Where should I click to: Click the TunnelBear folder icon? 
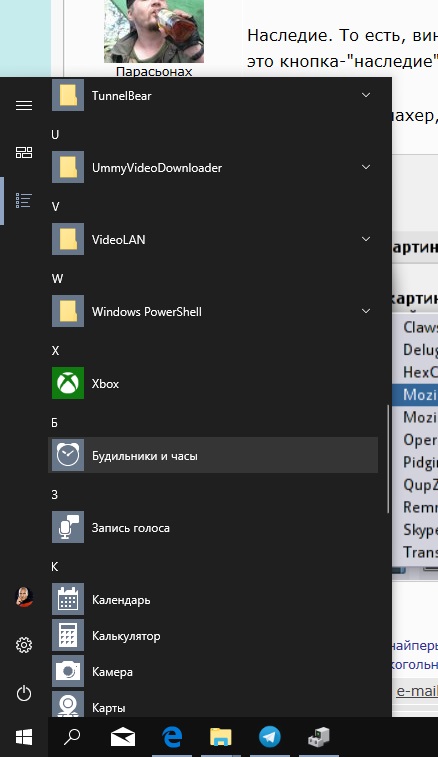68,96
